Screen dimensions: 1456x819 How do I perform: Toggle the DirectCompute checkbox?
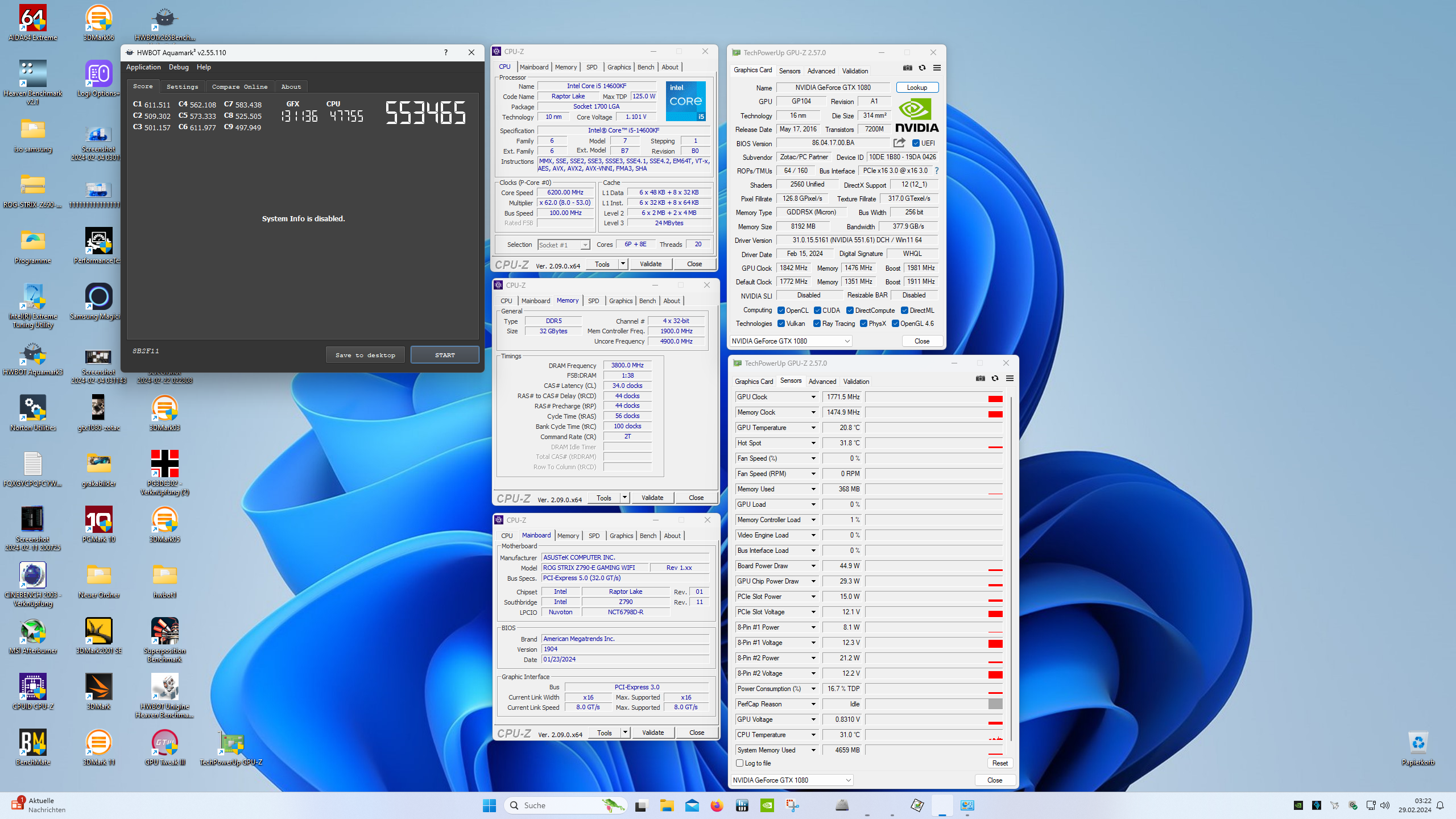[850, 311]
